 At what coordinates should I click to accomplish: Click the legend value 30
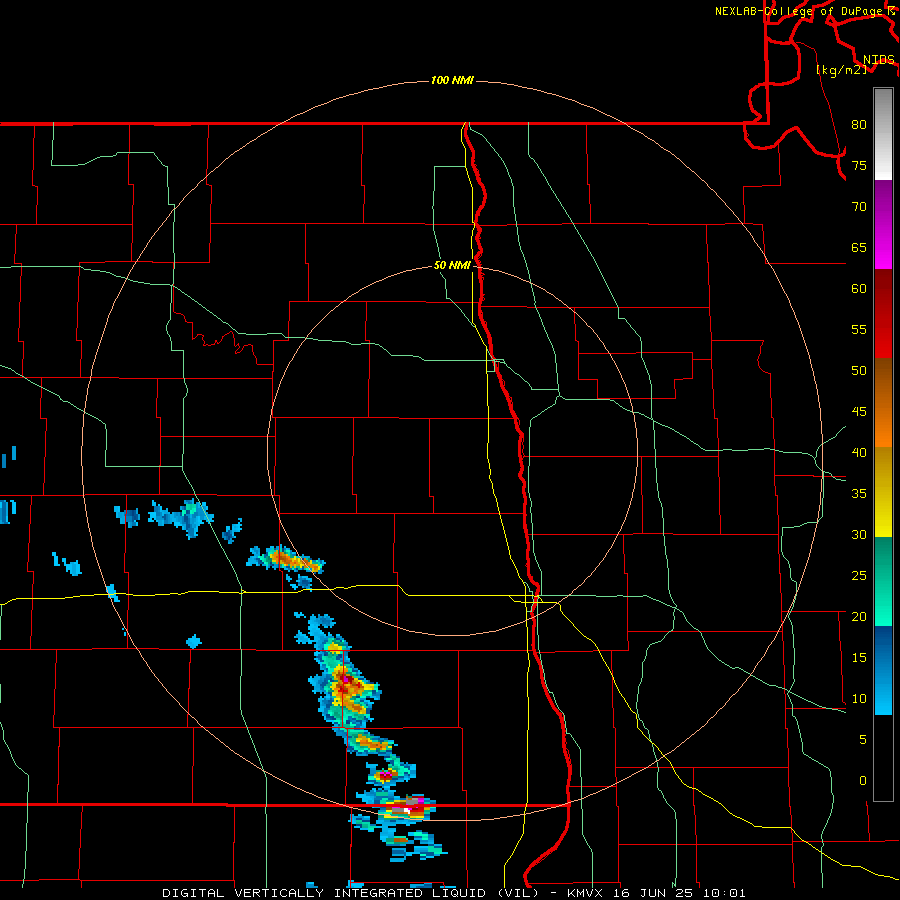pyautogui.click(x=859, y=534)
